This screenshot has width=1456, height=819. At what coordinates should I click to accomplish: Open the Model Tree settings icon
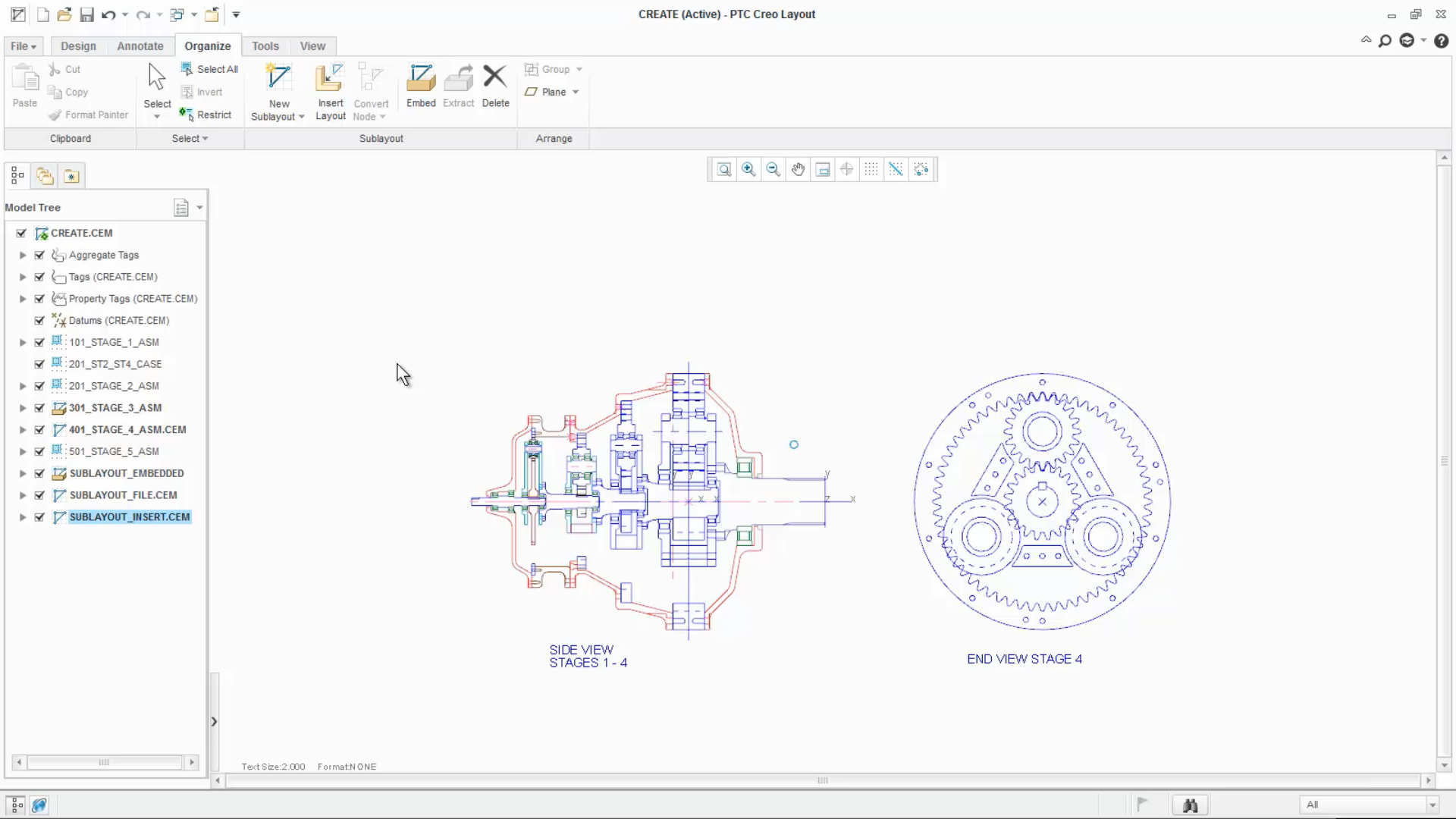pos(181,208)
